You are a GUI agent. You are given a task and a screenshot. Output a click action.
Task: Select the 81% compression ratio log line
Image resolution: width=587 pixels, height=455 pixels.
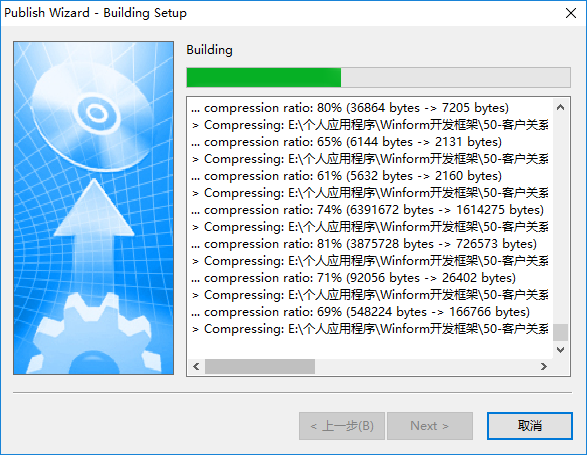[x=364, y=244]
